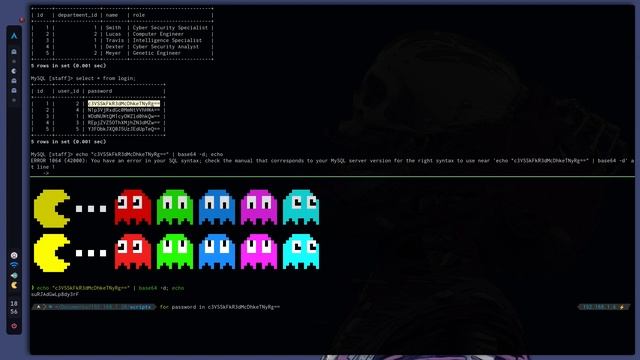Click the name cell "Travis"
This screenshot has height=360, width=640.
coord(115,40)
